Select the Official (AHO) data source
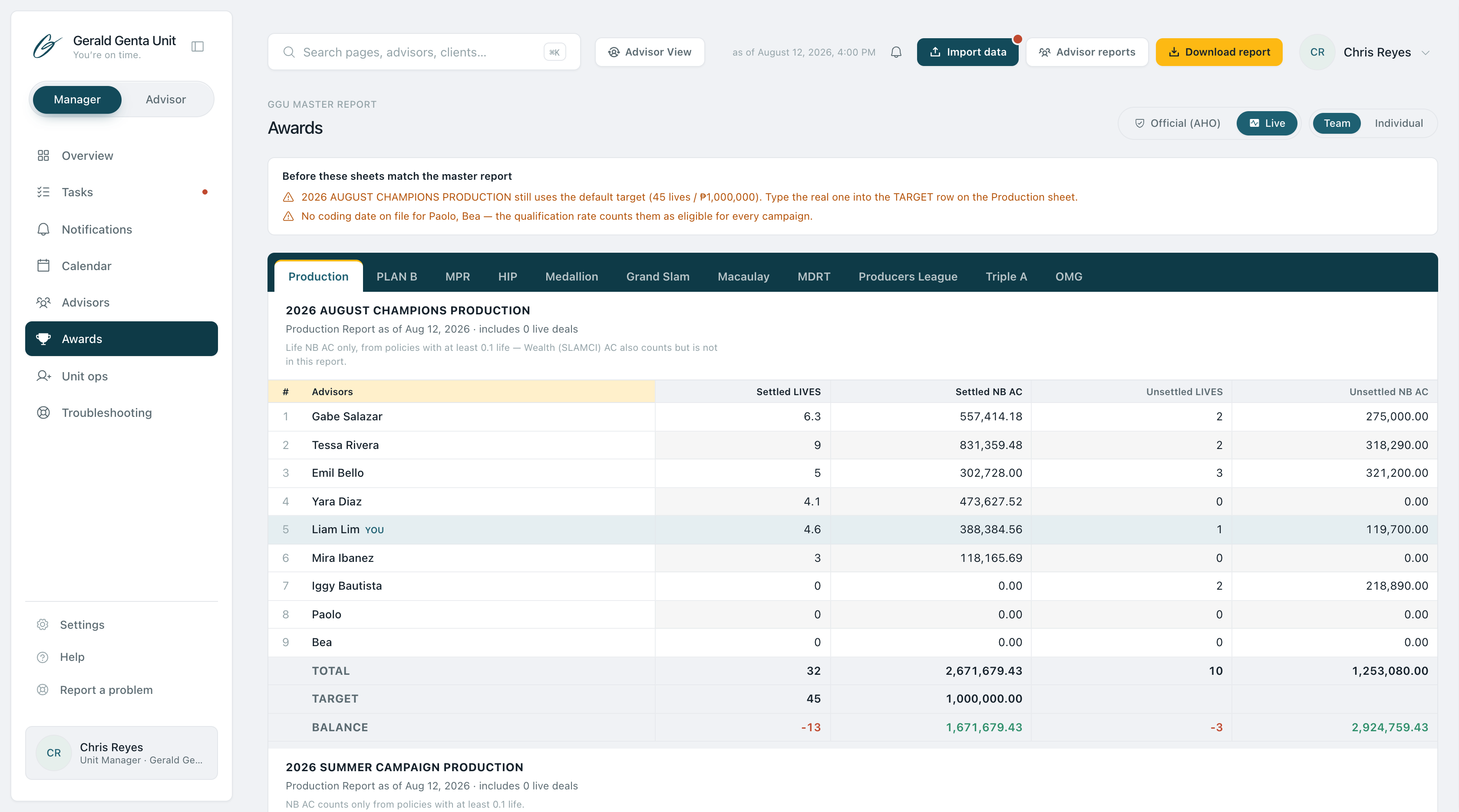Image resolution: width=1459 pixels, height=812 pixels. click(1178, 123)
